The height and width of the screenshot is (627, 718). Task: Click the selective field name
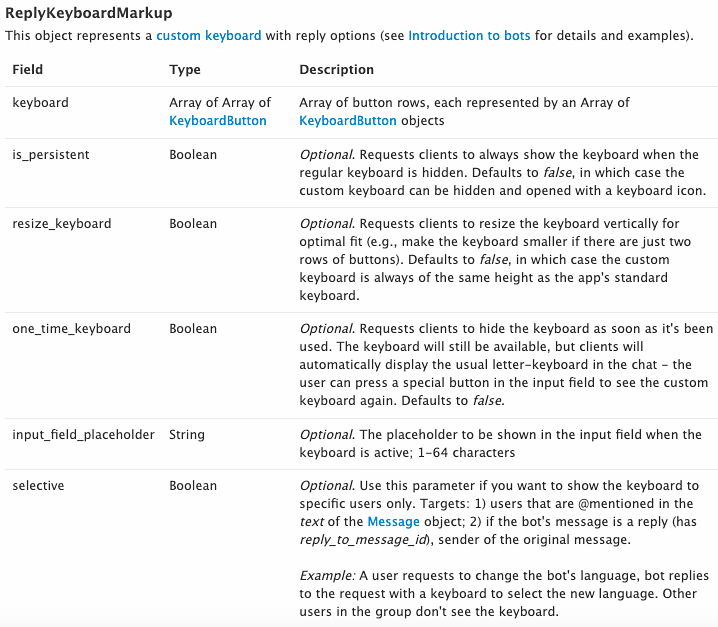(38, 486)
